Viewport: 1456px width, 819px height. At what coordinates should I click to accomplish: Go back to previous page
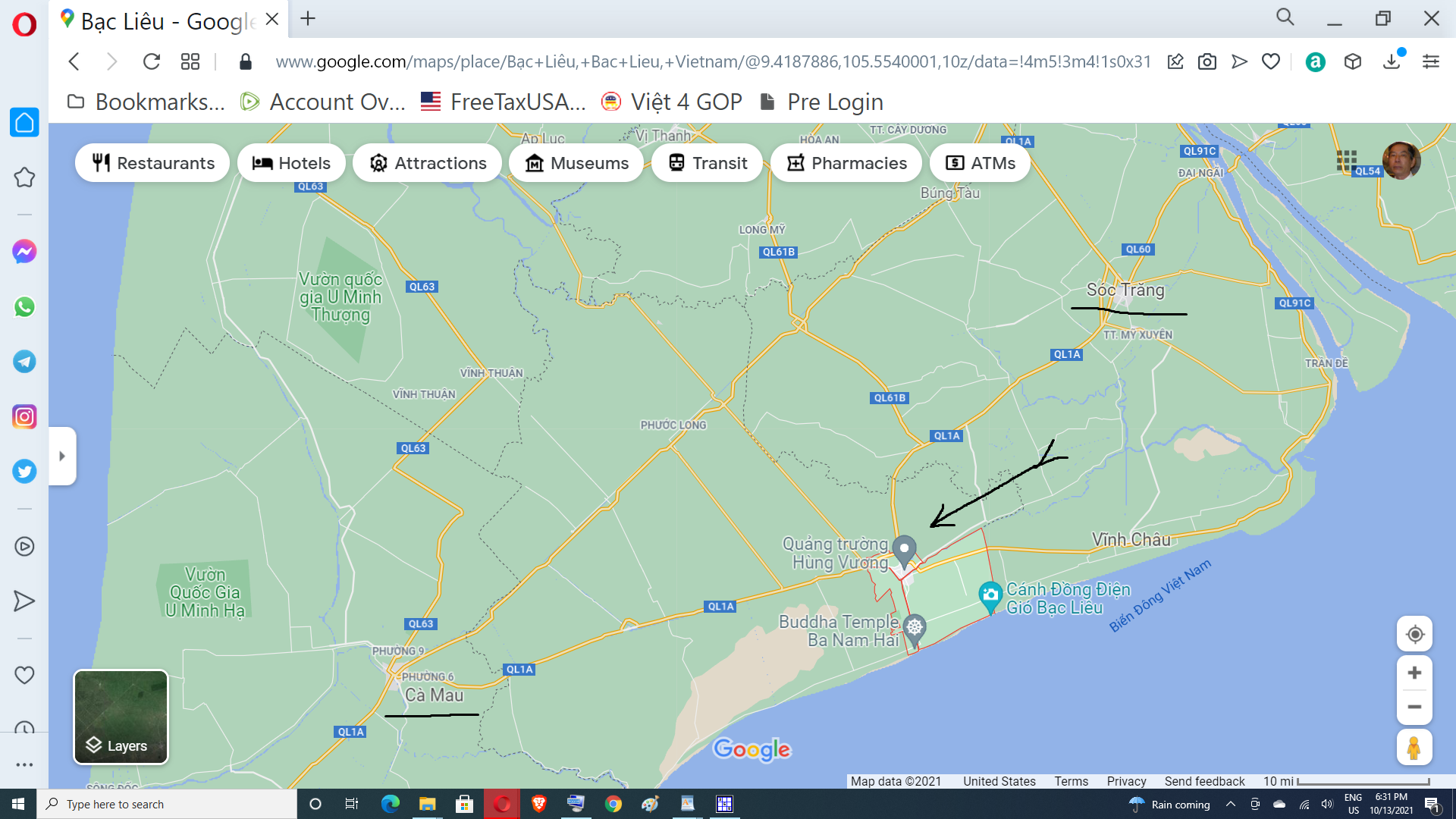click(74, 61)
